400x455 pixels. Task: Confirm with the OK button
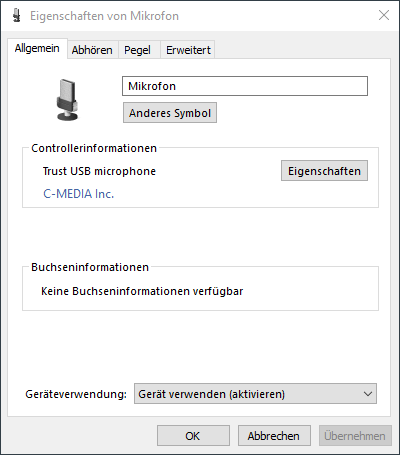coord(193,435)
